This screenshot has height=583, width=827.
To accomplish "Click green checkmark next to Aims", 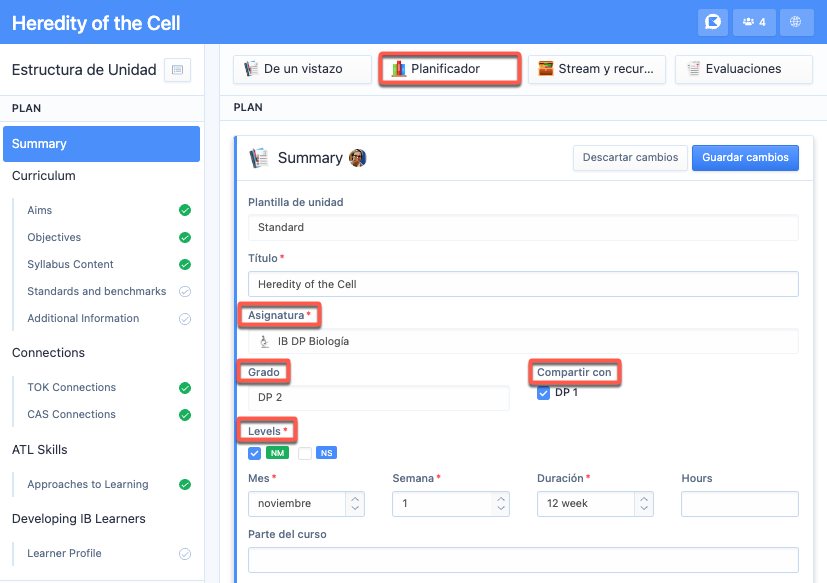I will [184, 211].
